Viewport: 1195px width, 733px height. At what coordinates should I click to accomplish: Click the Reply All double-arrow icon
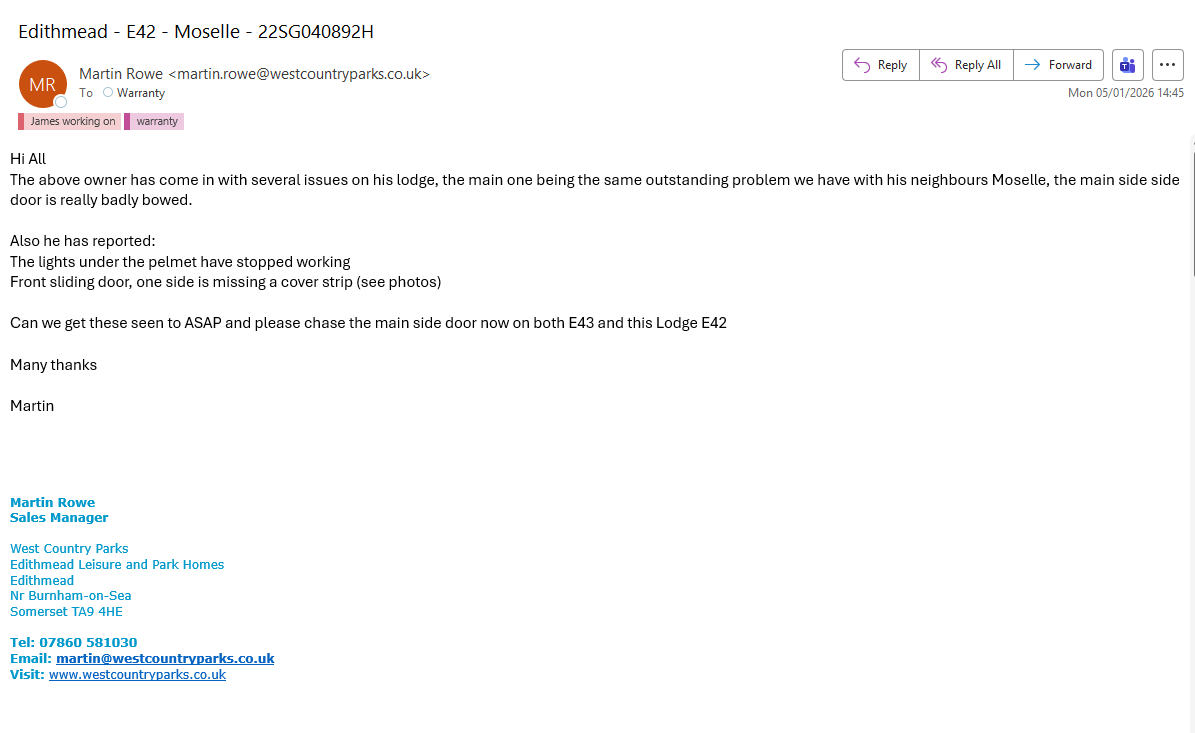[x=938, y=65]
